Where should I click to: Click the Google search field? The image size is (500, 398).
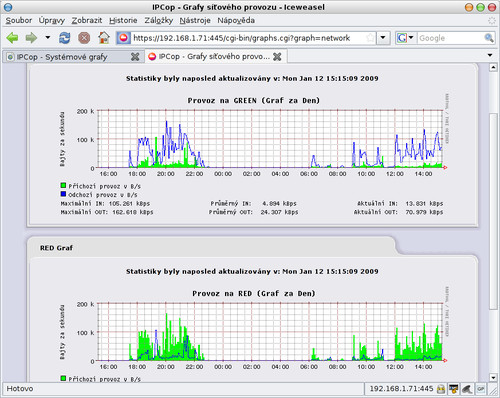point(450,38)
